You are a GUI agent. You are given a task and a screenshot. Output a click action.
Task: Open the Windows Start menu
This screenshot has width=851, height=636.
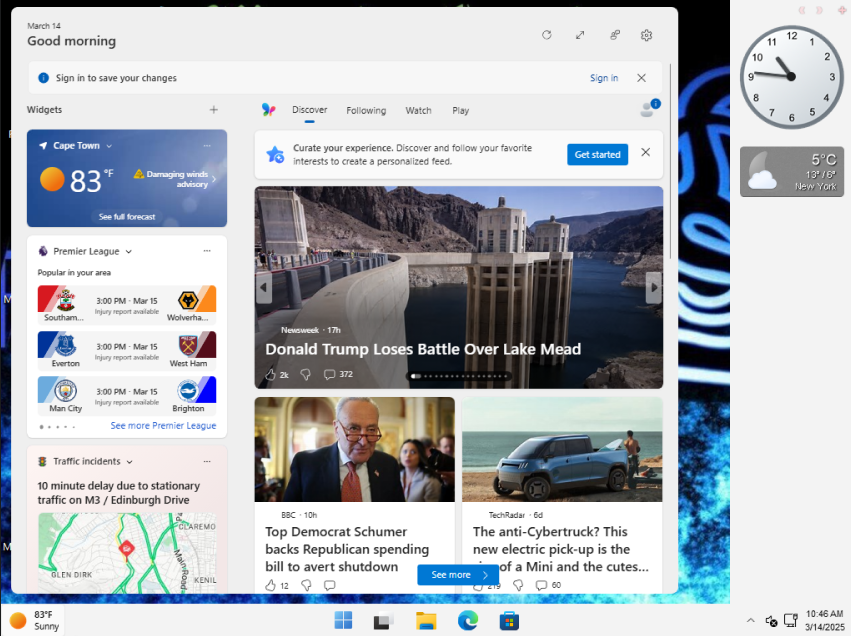343,620
